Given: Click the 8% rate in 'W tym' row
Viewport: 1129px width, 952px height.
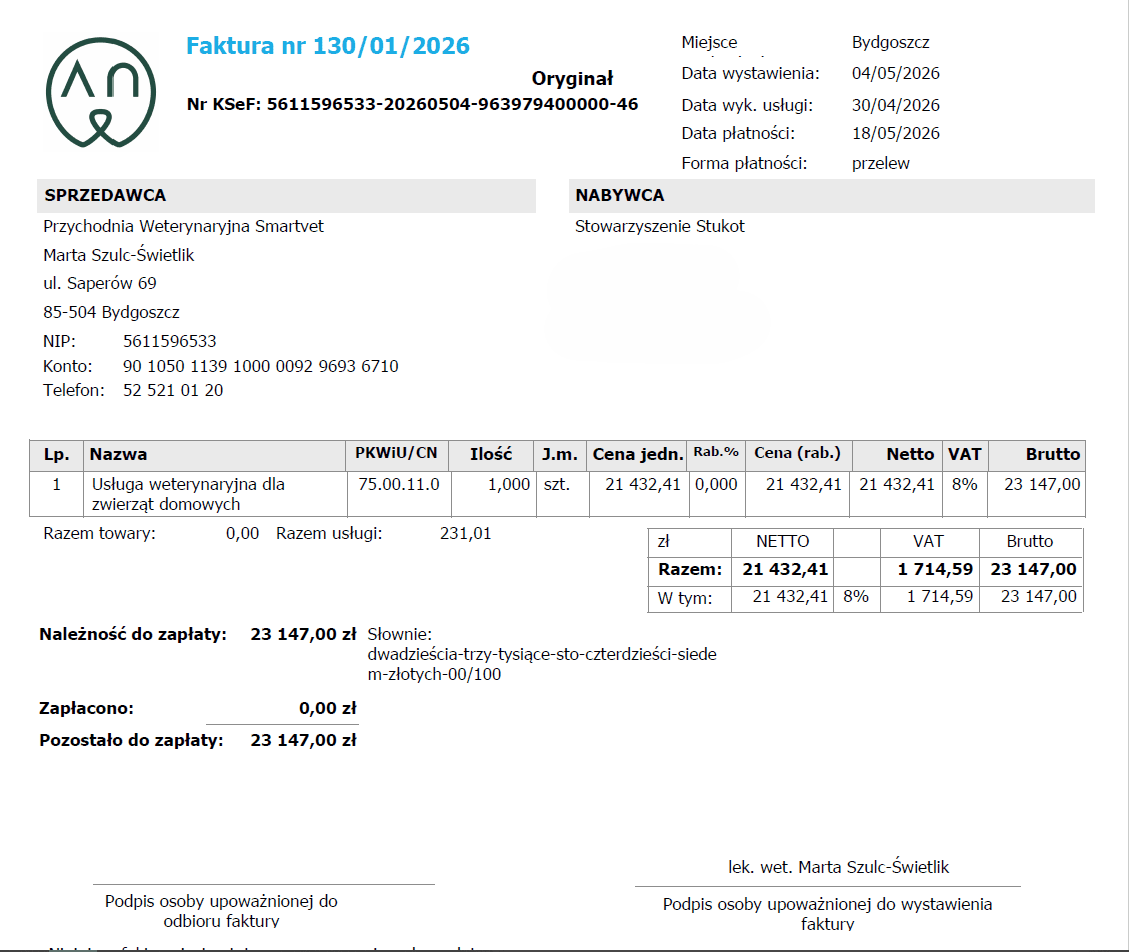Looking at the screenshot, I should click(x=855, y=596).
